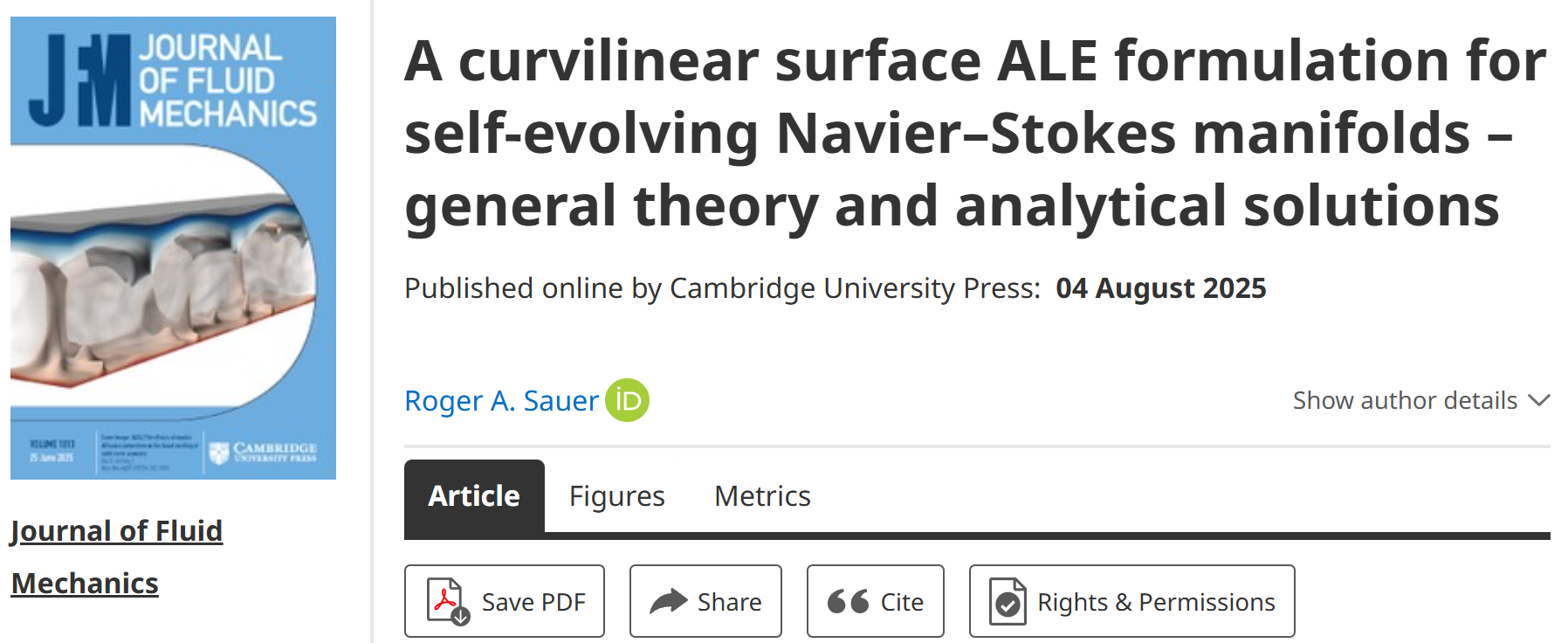1568x643 pixels.
Task: Click the Cambridge University Press crest on cover
Action: (219, 452)
